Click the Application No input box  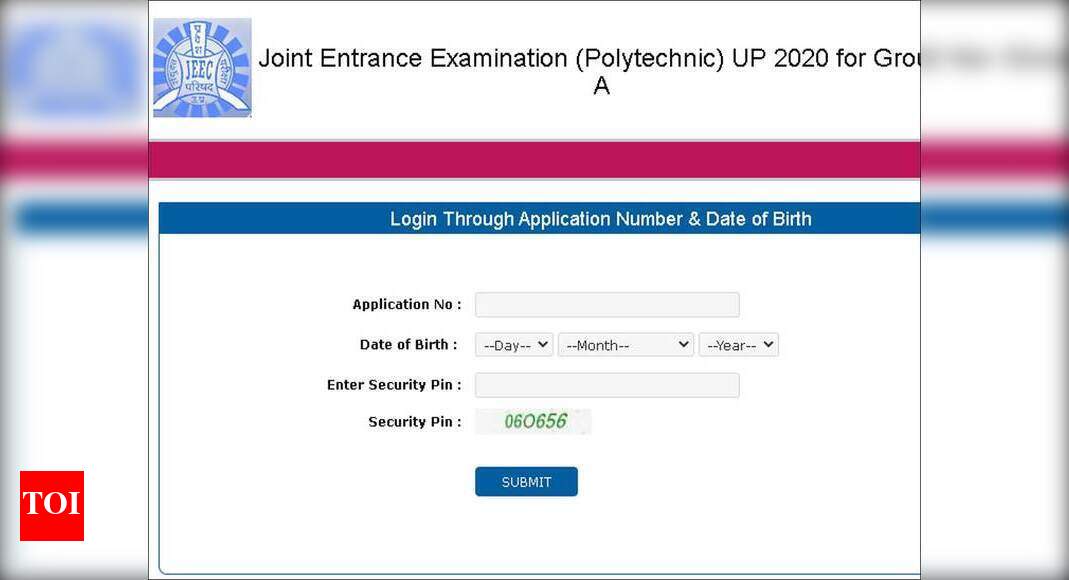[606, 304]
